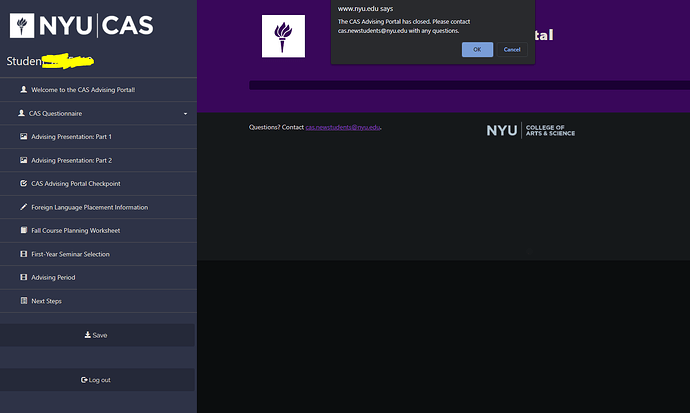The height and width of the screenshot is (413, 690).
Task: Expand the CAS Questionnaire dropdown arrow
Action: point(185,113)
